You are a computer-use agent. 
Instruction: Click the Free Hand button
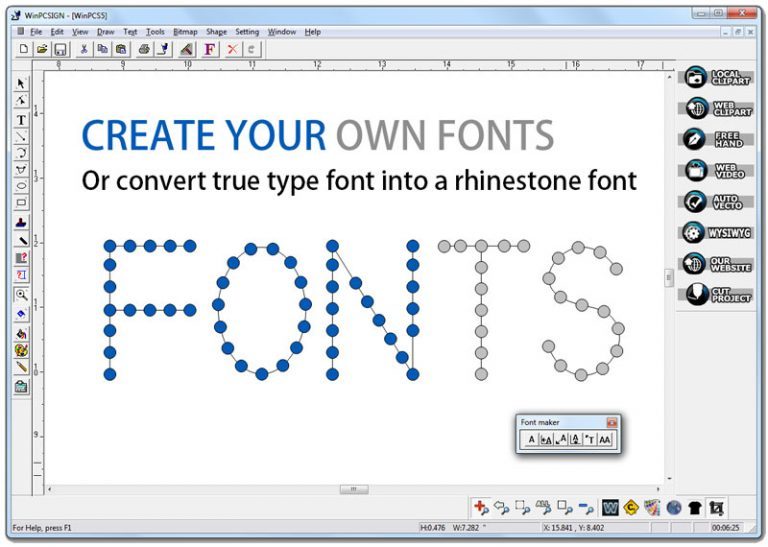716,139
